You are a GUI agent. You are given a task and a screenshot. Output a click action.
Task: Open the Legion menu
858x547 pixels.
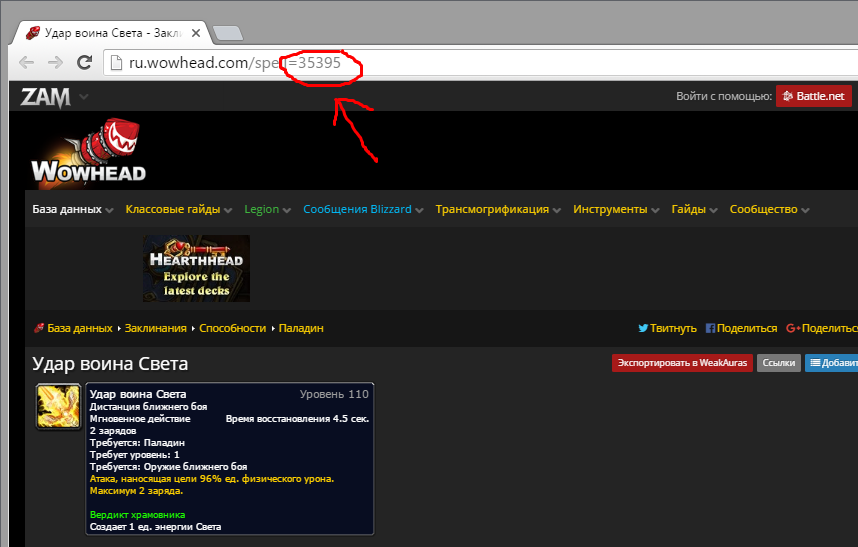pyautogui.click(x=267, y=209)
